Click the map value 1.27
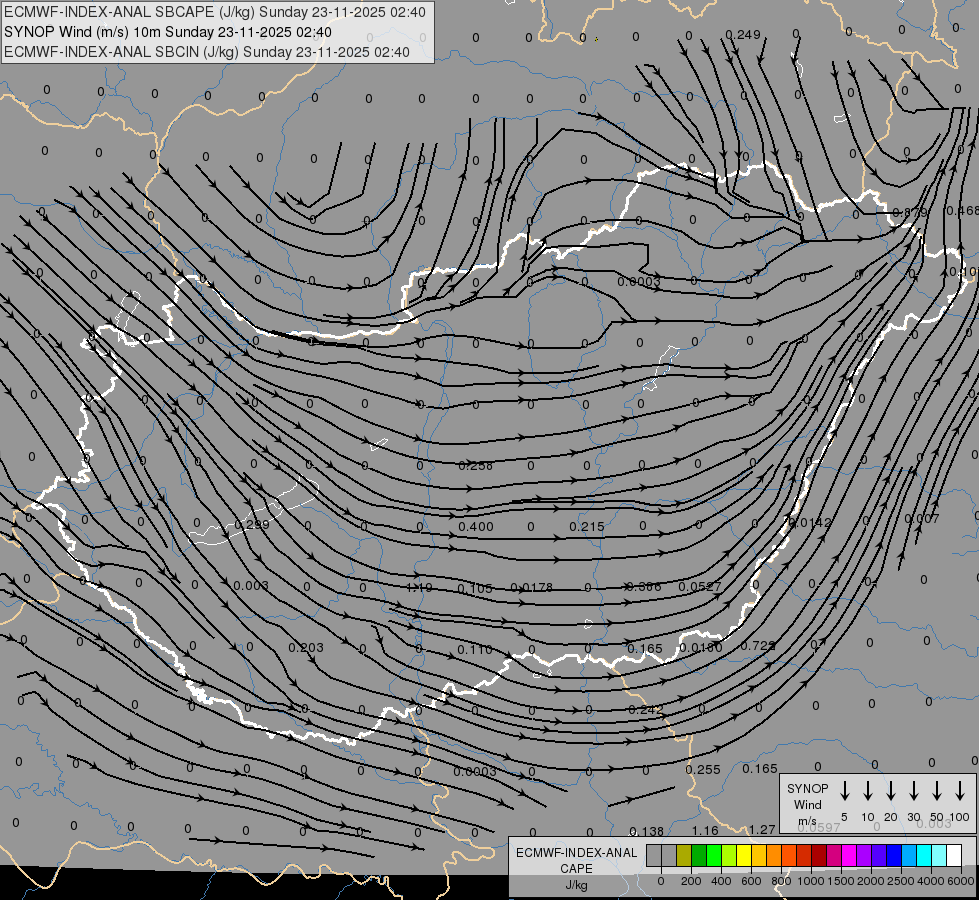979x900 pixels. pyautogui.click(x=762, y=829)
